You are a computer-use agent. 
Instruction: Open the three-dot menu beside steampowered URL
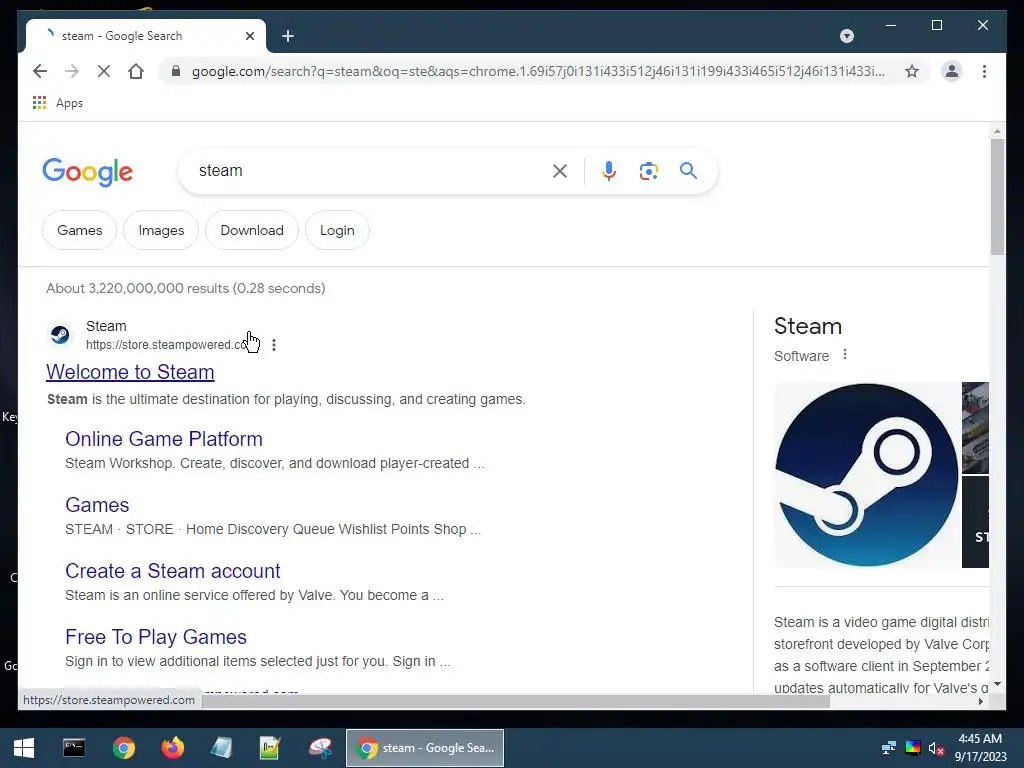[274, 345]
